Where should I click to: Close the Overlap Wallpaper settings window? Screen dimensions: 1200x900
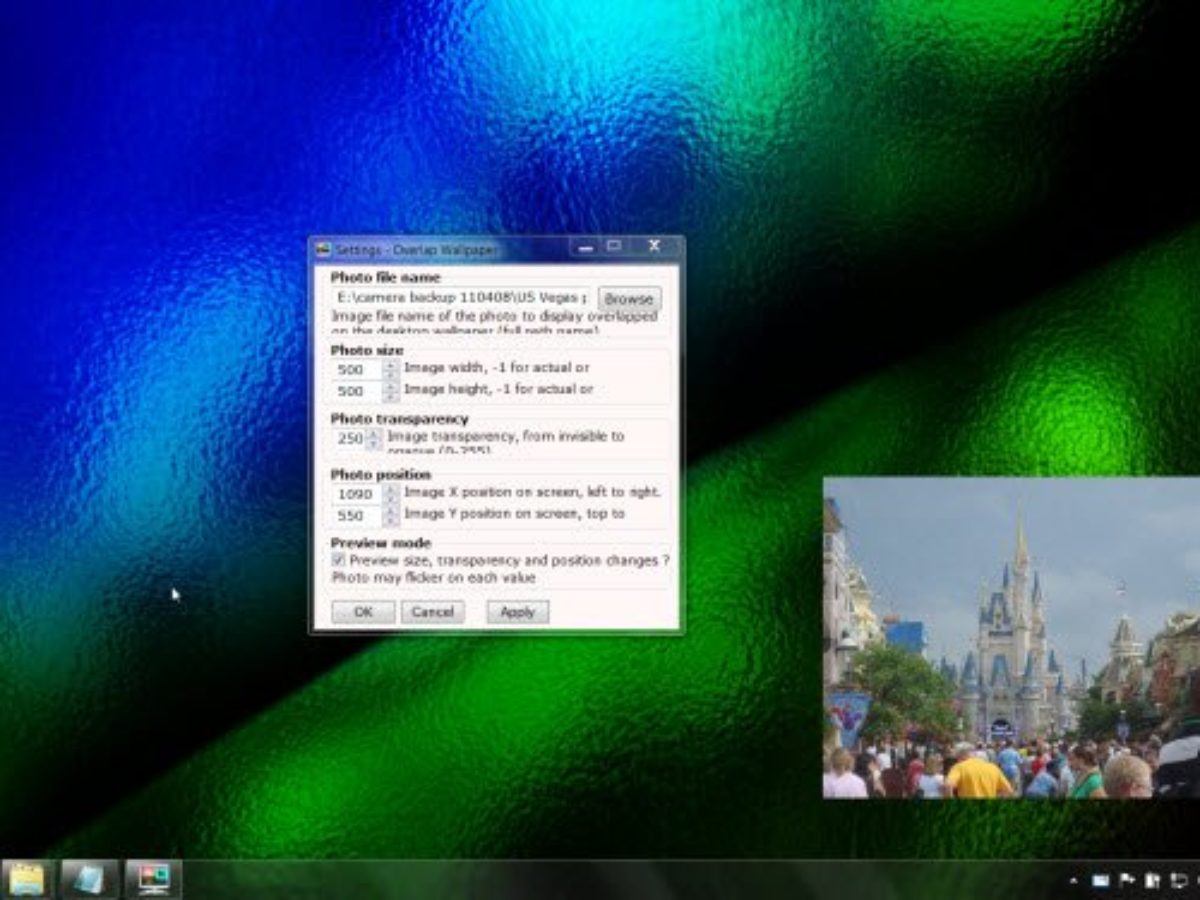654,246
